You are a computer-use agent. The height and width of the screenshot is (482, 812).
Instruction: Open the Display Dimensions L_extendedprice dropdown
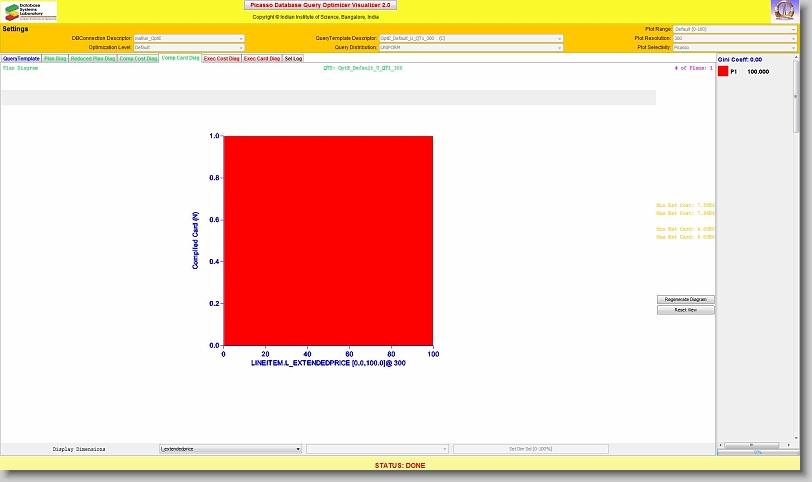pyautogui.click(x=230, y=449)
